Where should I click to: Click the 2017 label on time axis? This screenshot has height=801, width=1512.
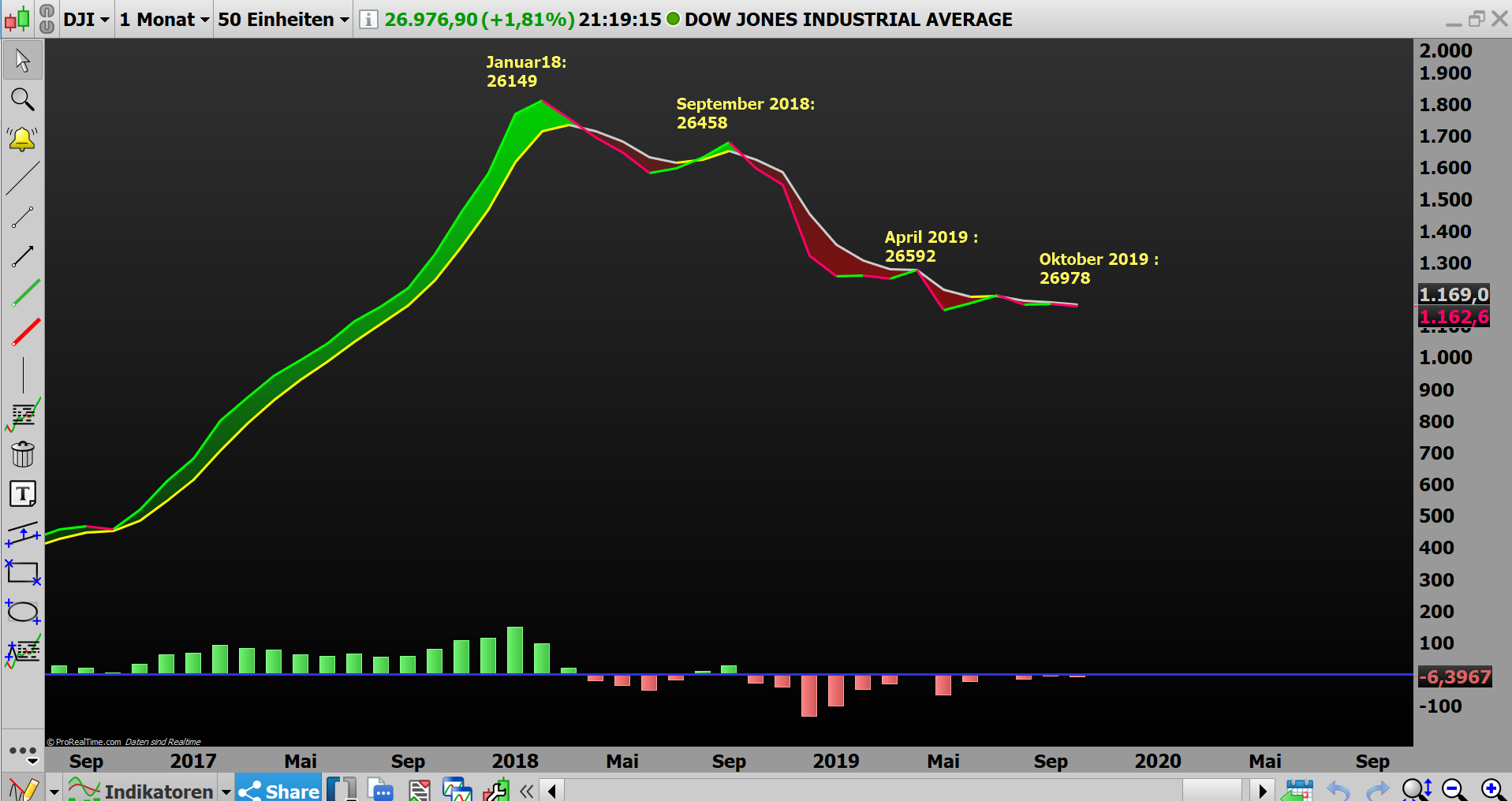tap(193, 761)
